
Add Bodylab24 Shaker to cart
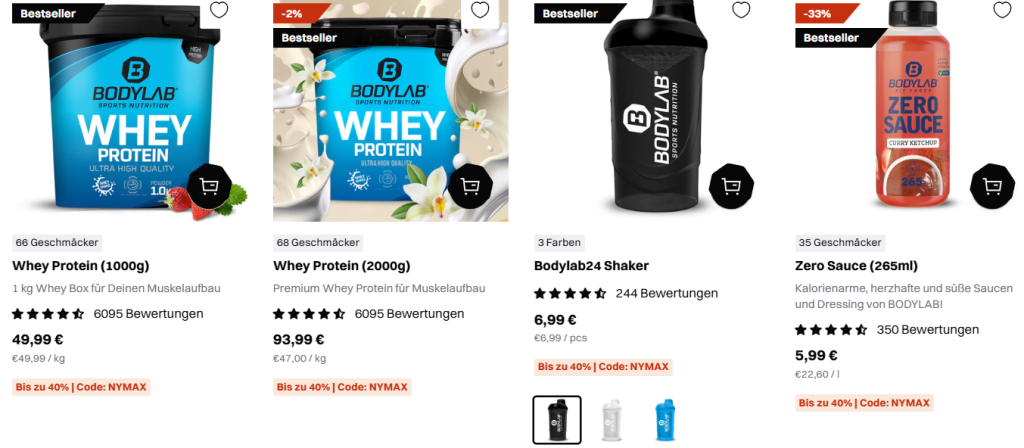(x=731, y=186)
